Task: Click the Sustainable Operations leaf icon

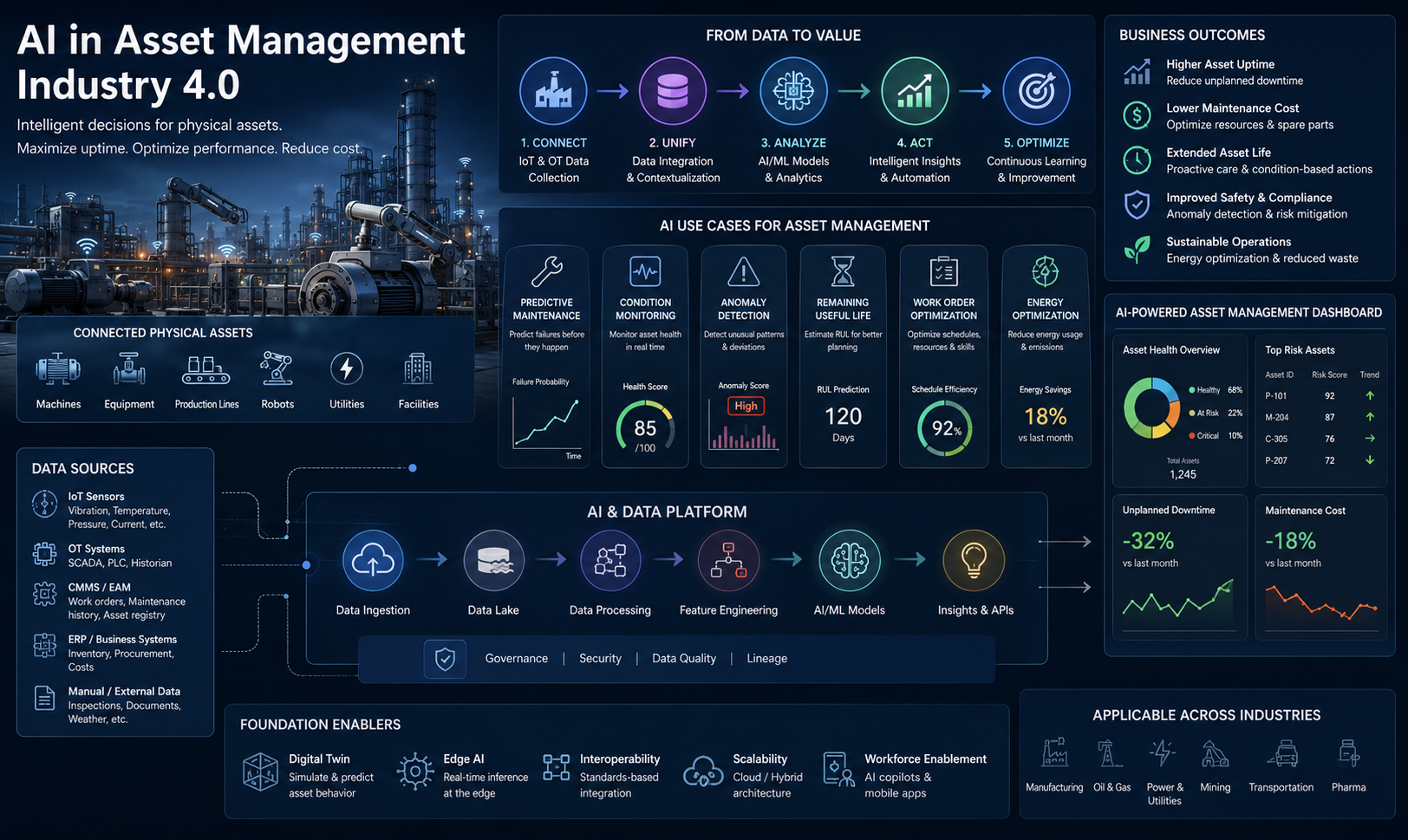Action: 1137,250
